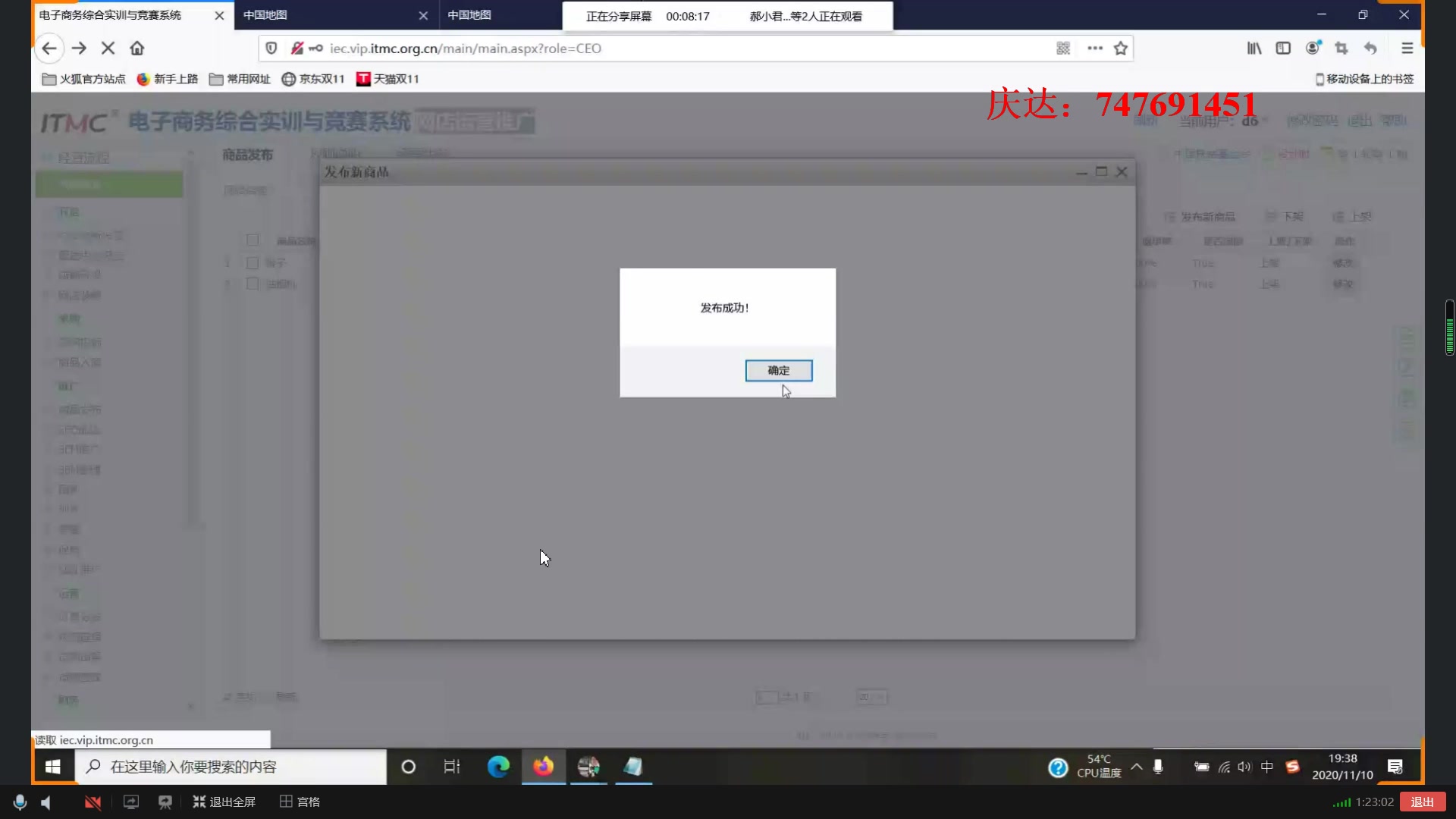Click the speaker icon in system tray
The height and width of the screenshot is (819, 1456).
[1244, 767]
